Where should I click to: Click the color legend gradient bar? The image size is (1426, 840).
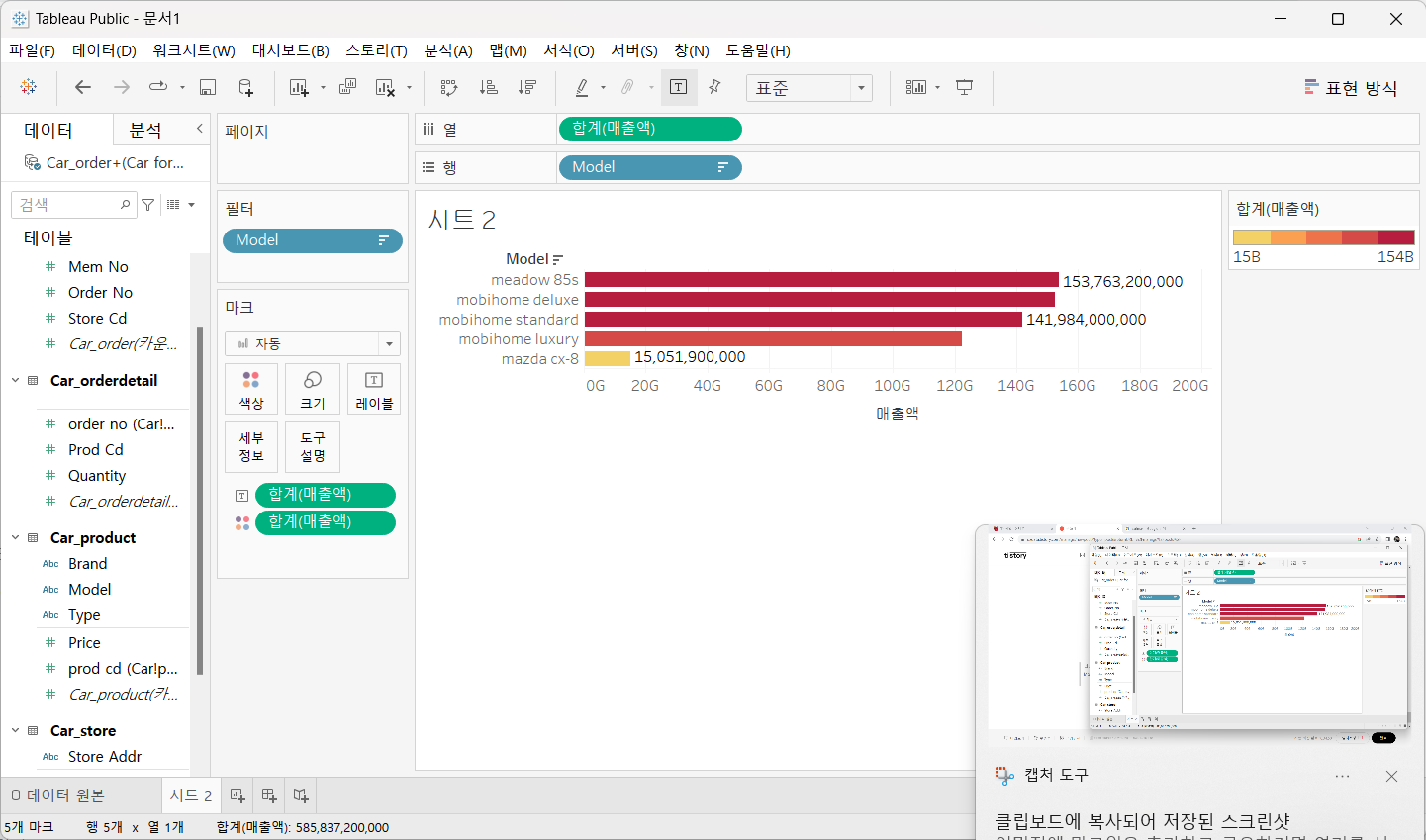(x=1324, y=237)
